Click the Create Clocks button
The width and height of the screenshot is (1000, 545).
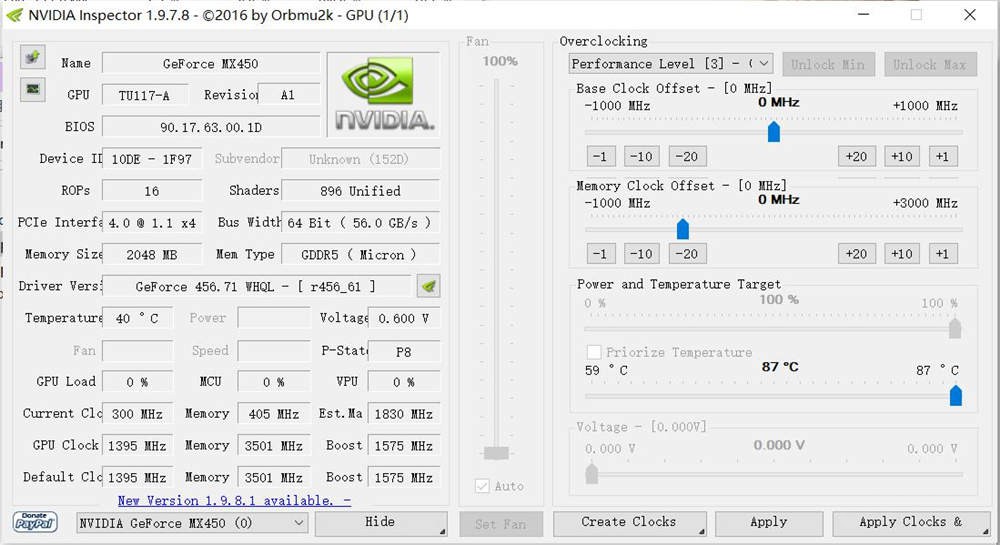[x=629, y=523]
